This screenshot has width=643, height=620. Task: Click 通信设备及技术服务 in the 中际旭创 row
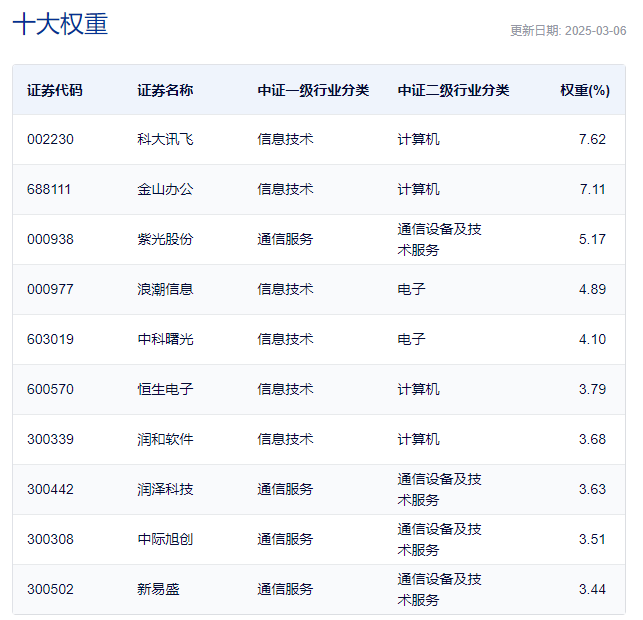pyautogui.click(x=440, y=540)
